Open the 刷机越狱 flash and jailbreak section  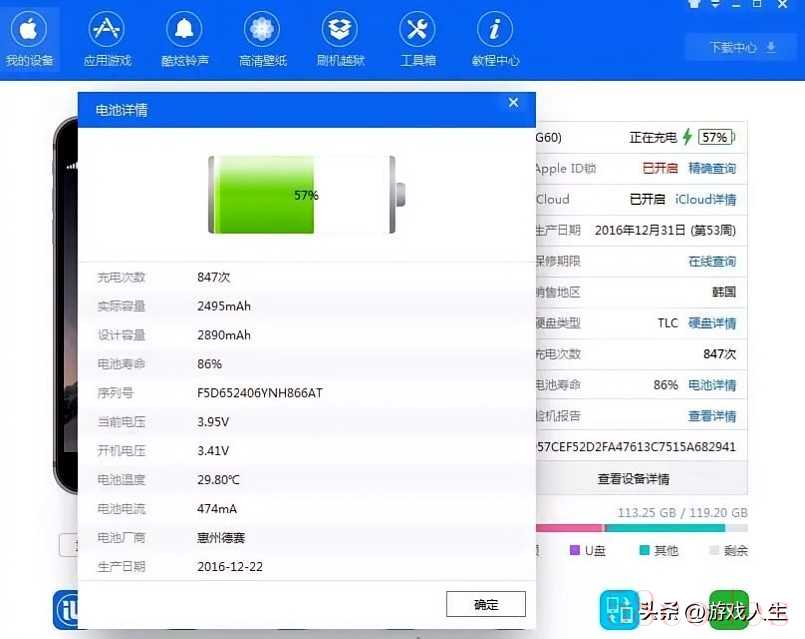[340, 40]
